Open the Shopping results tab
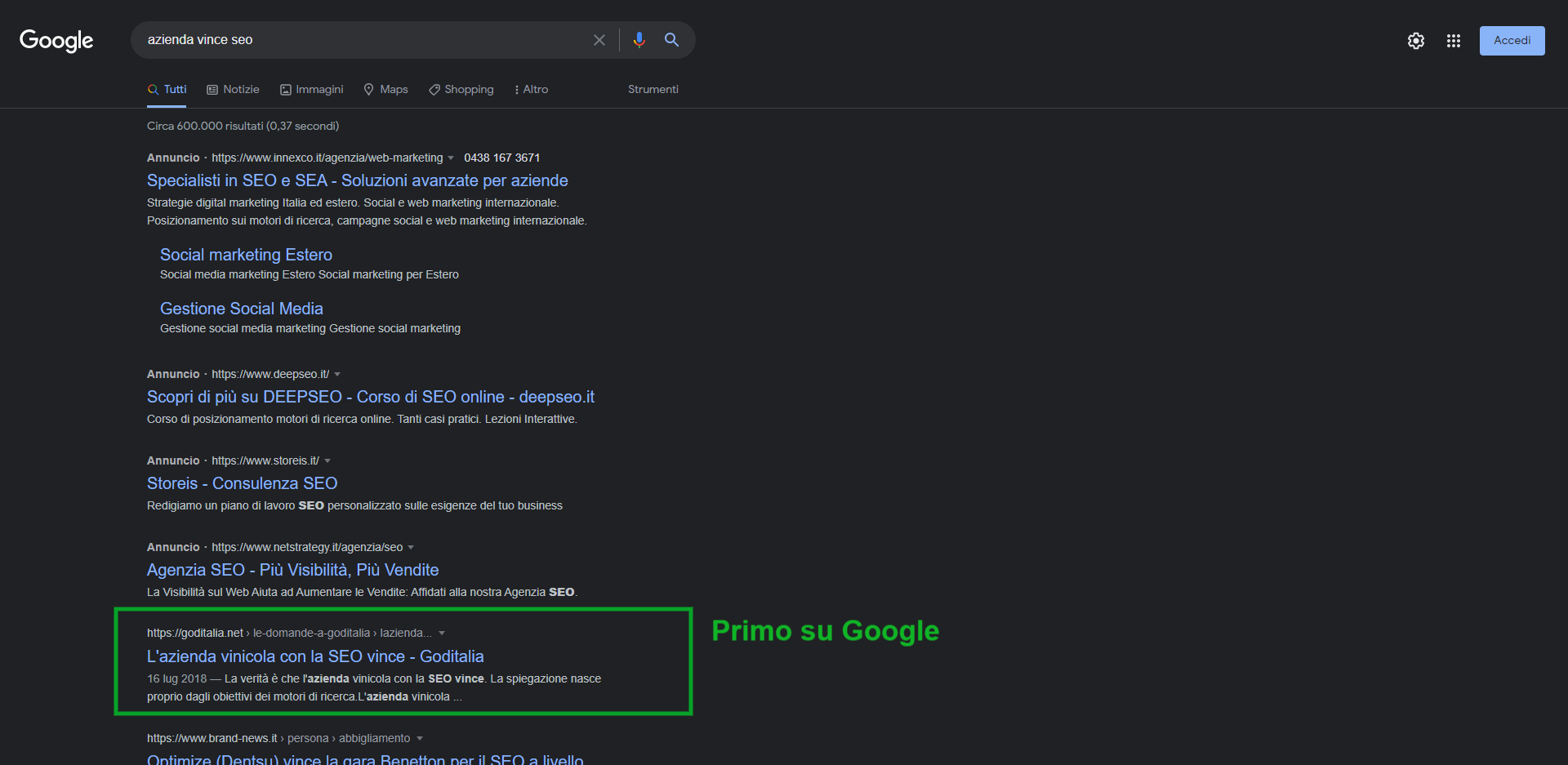The width and height of the screenshot is (1568, 765). coord(461,90)
